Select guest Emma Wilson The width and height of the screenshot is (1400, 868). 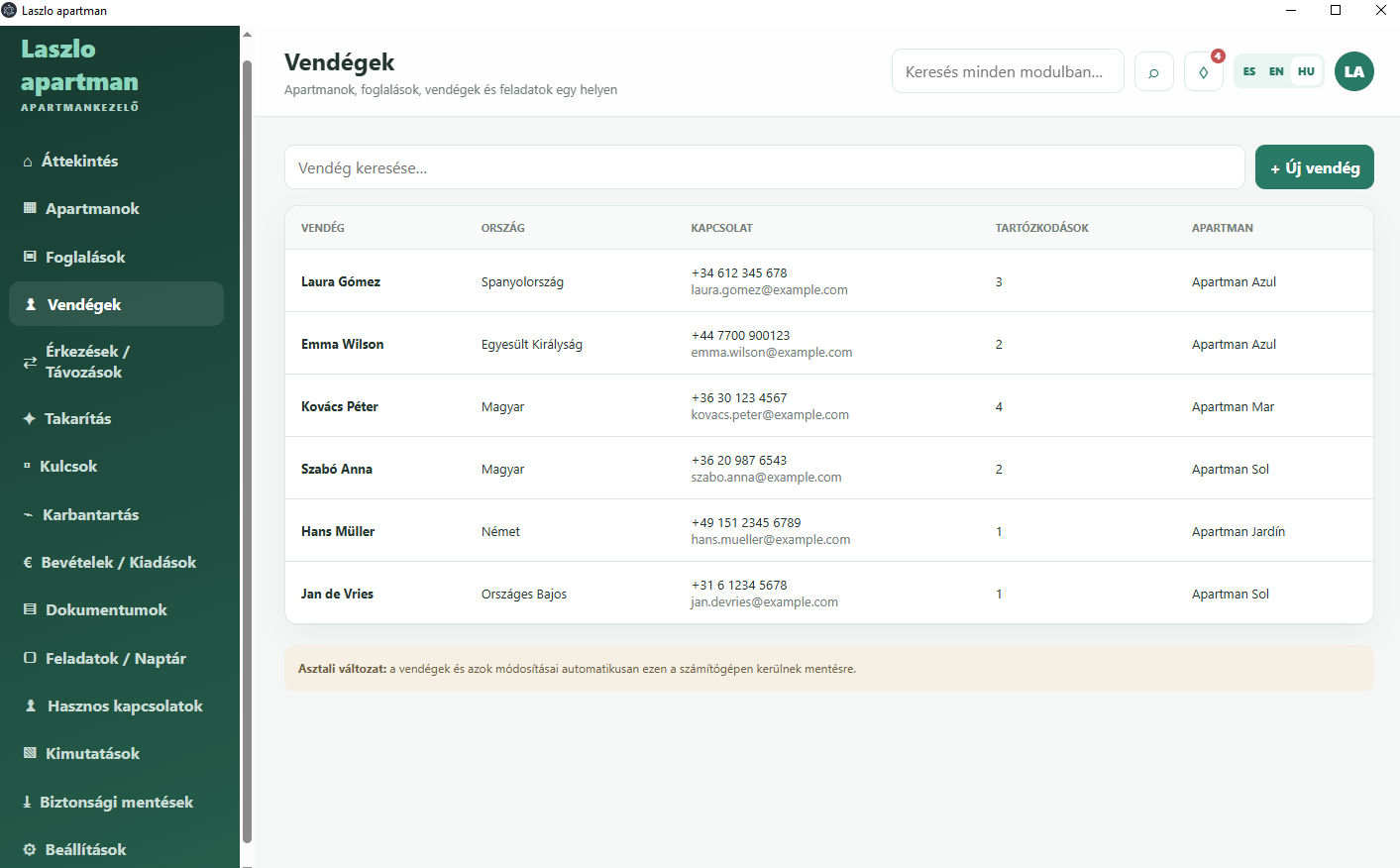click(342, 344)
